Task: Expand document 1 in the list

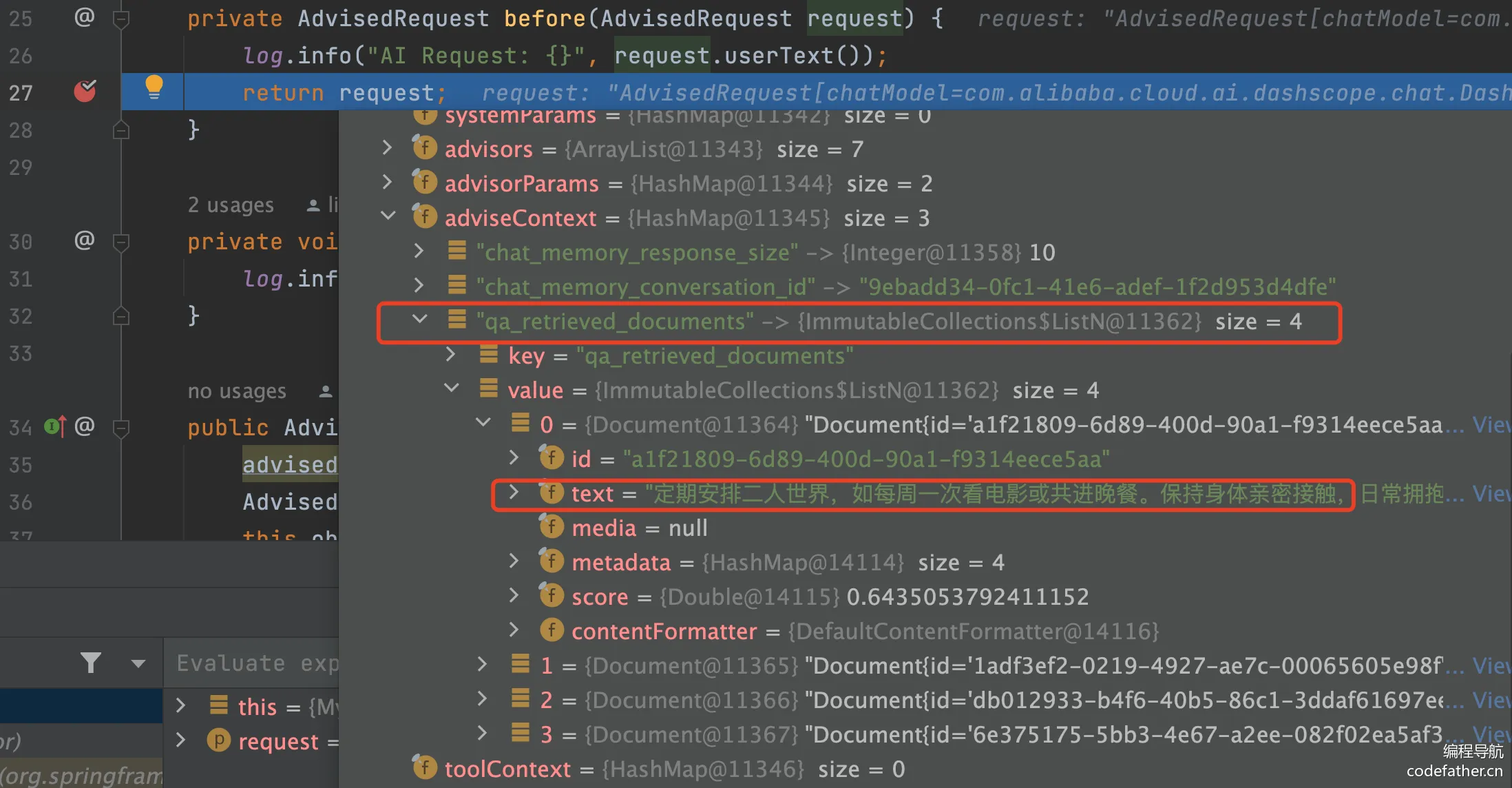Action: 482,664
